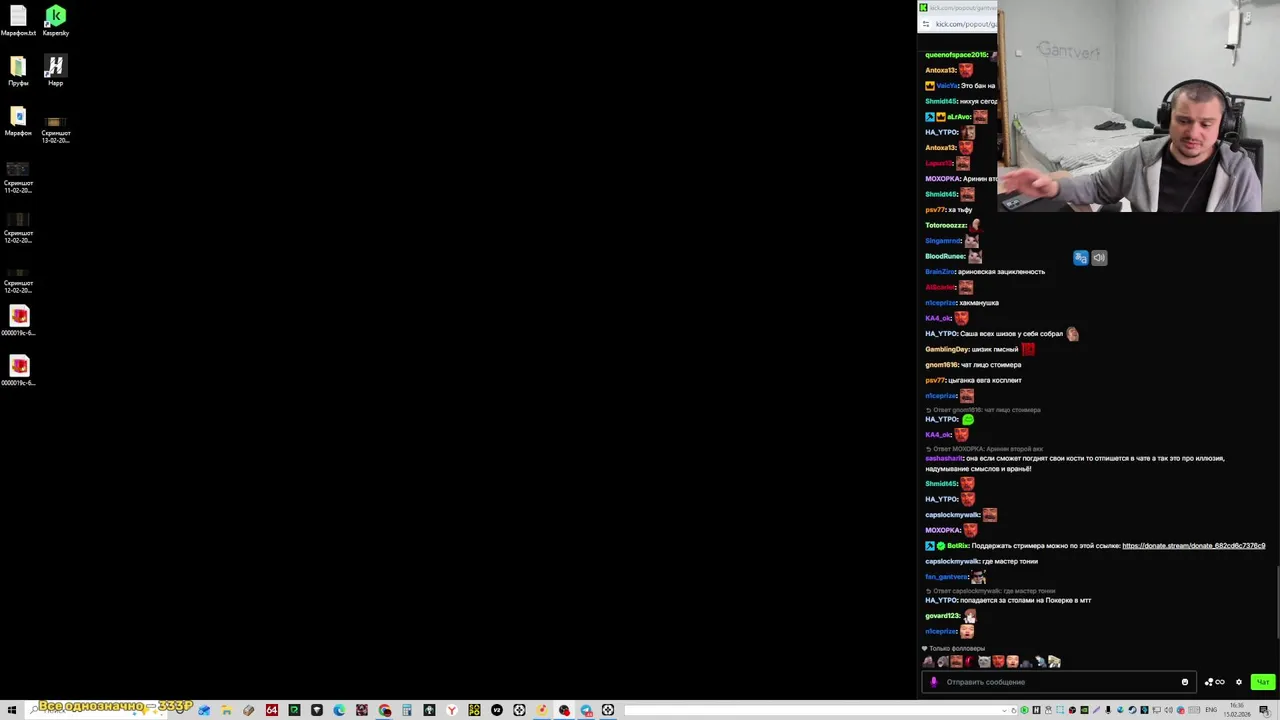Open the Calculator taskbar icon
1280x720 pixels.
[x=406, y=710]
